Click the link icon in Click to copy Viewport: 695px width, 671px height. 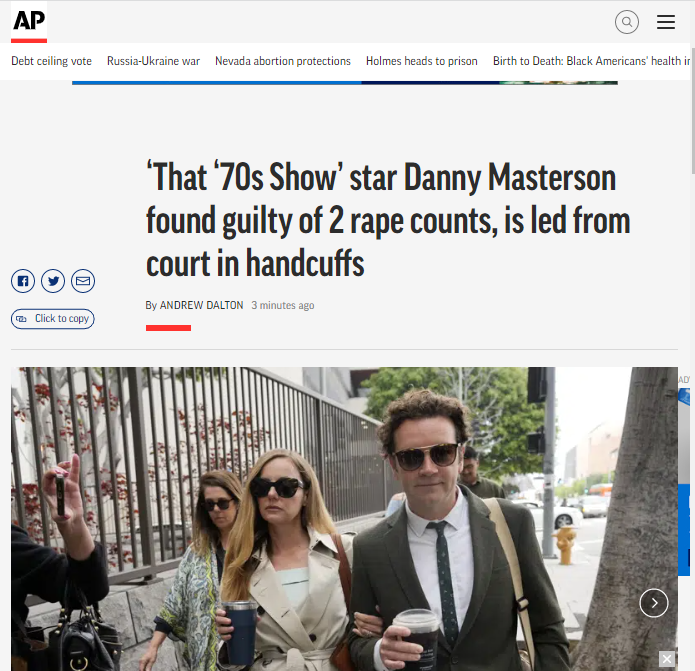(21, 319)
